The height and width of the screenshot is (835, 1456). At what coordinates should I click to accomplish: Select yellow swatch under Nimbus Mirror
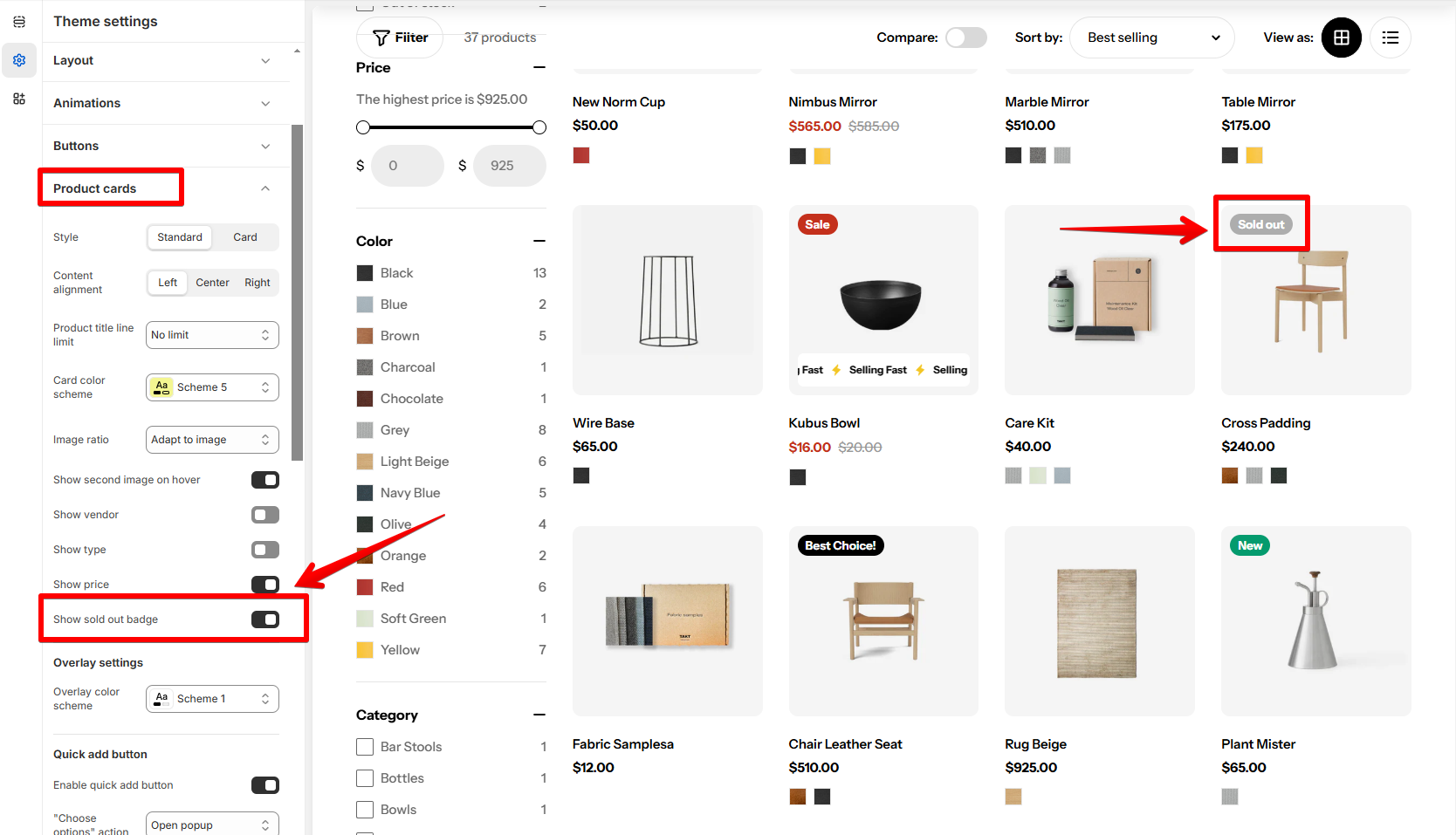(822, 156)
